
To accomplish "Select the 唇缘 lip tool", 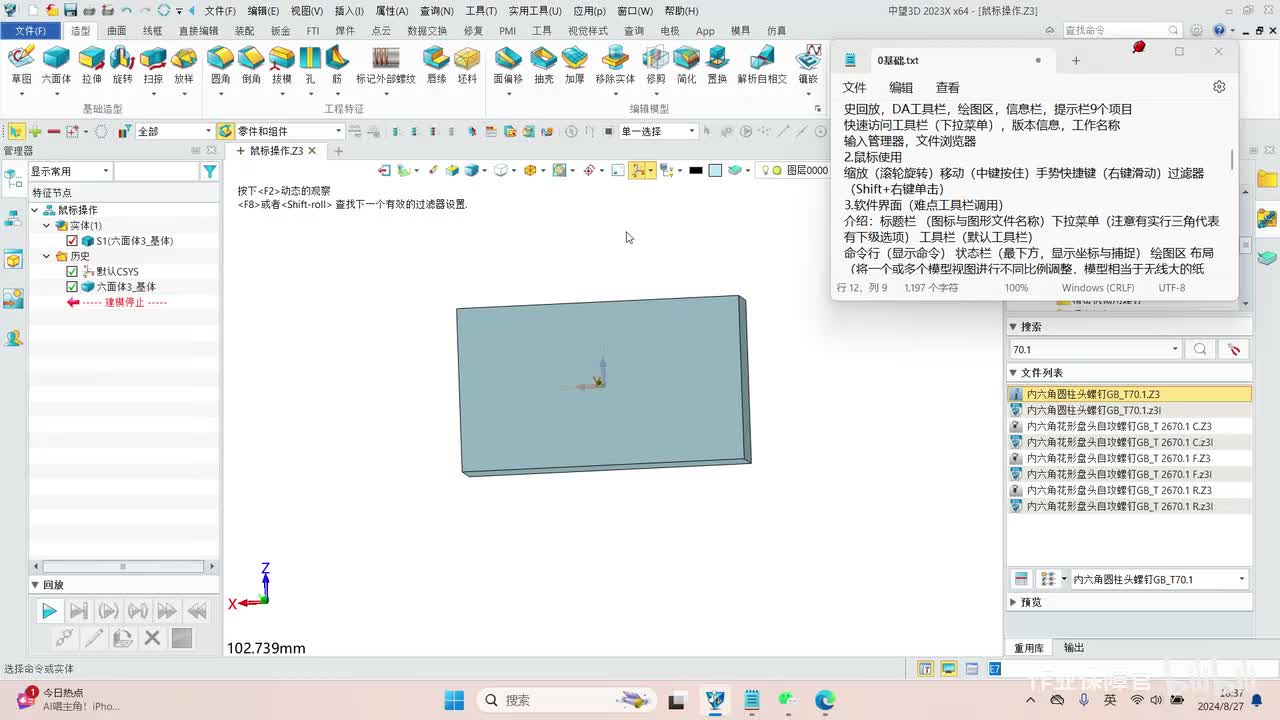I will click(436, 64).
